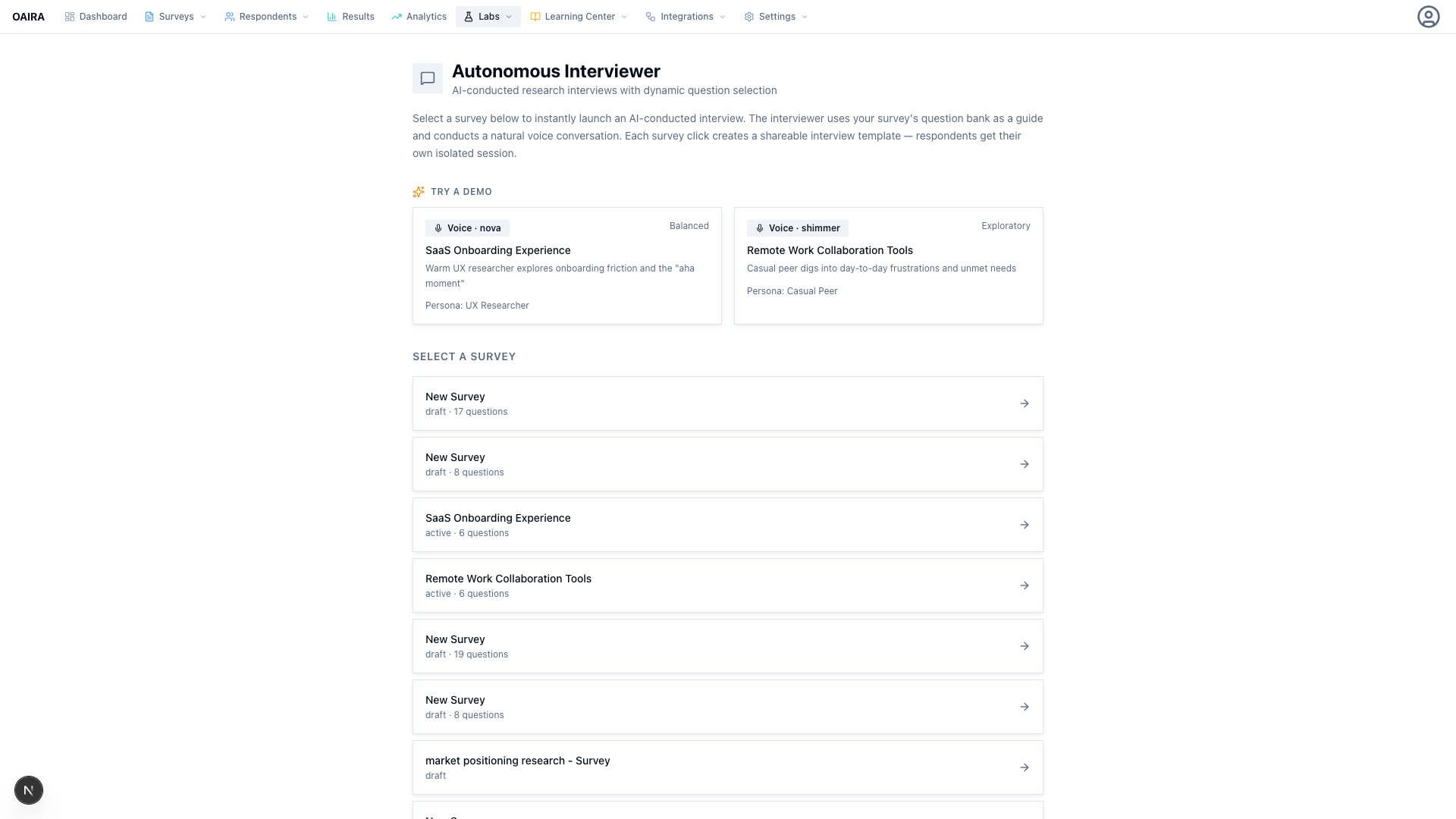This screenshot has width=1456, height=819.
Task: Click the TRY A DEMO label
Action: (x=461, y=192)
